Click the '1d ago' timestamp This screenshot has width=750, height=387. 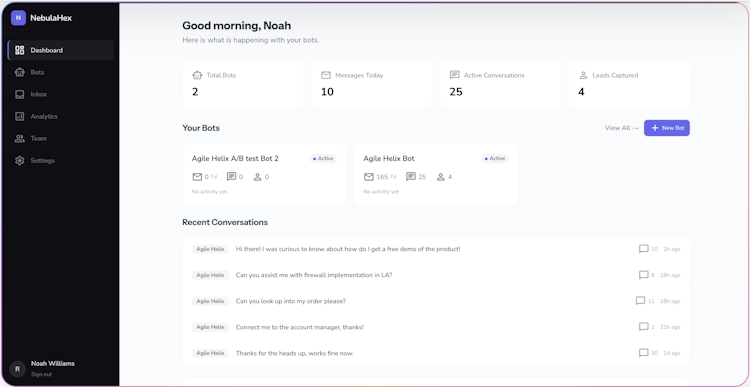tap(672, 354)
